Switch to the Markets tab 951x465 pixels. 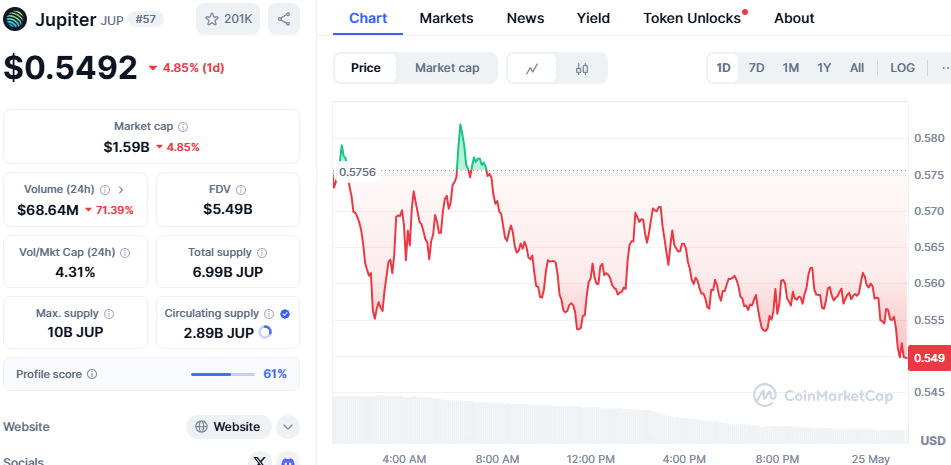tap(446, 18)
